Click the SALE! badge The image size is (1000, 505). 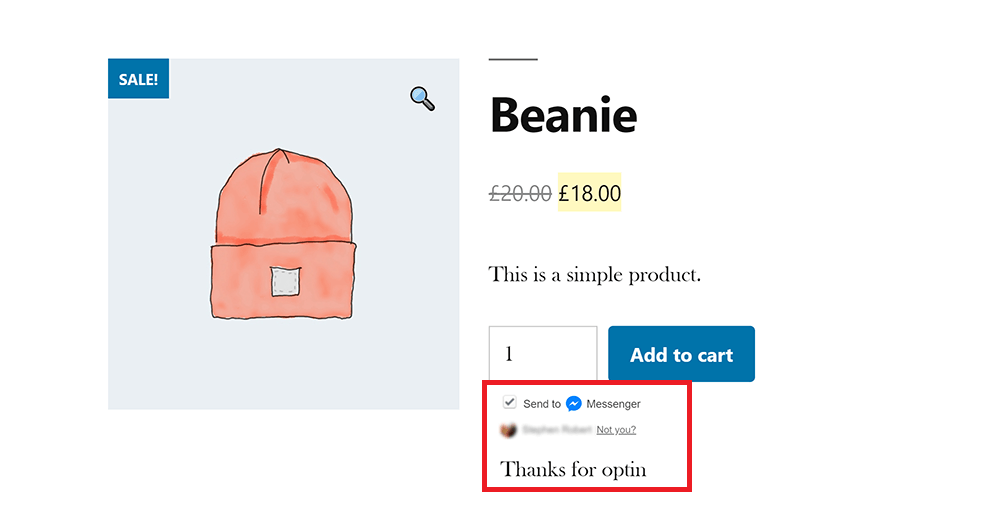pyautogui.click(x=138, y=79)
